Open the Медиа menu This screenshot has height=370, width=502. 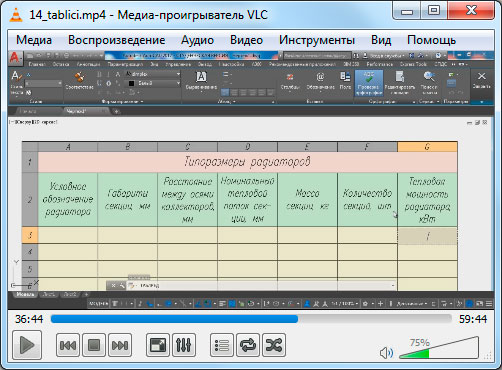pos(34,40)
